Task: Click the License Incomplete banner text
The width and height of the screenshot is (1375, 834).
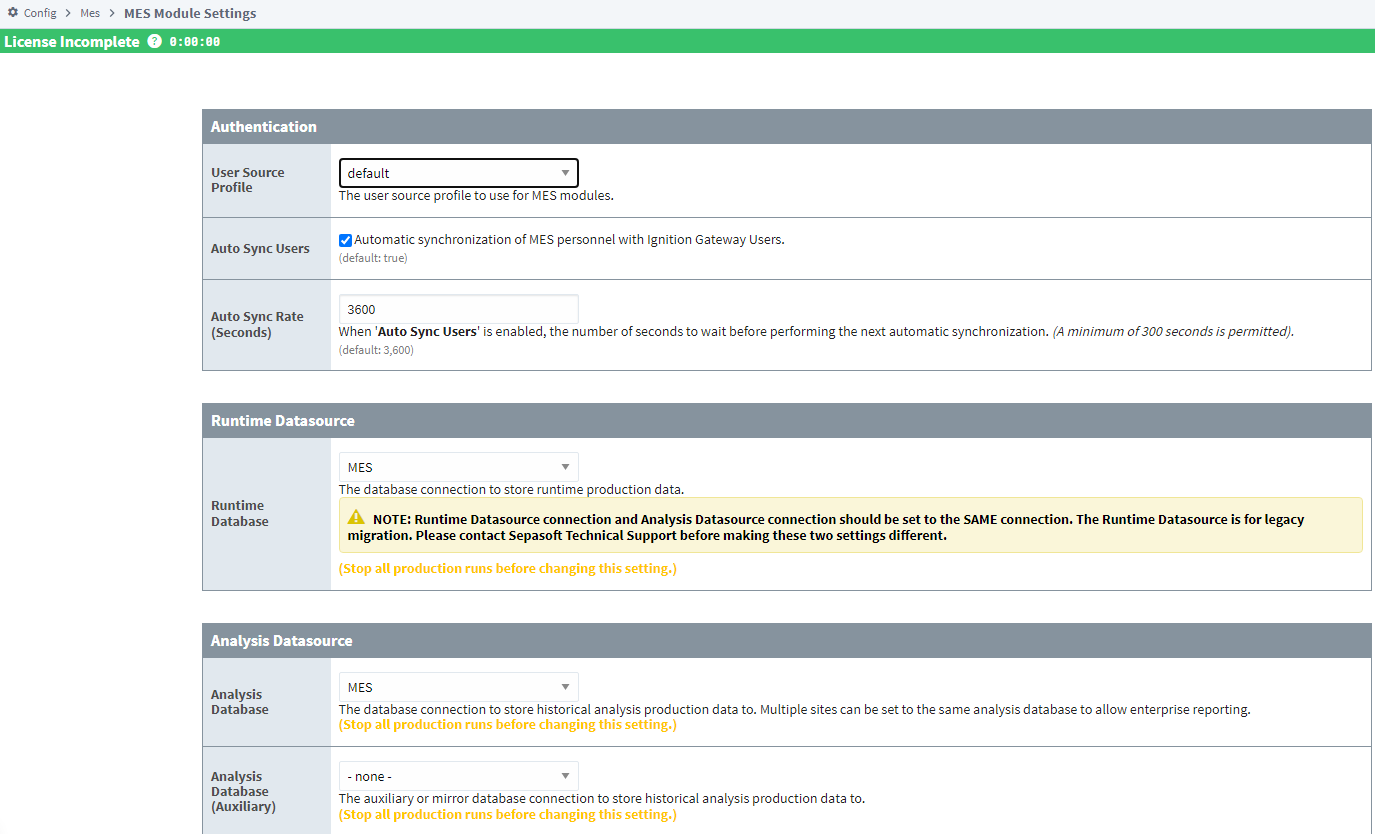Action: (72, 42)
